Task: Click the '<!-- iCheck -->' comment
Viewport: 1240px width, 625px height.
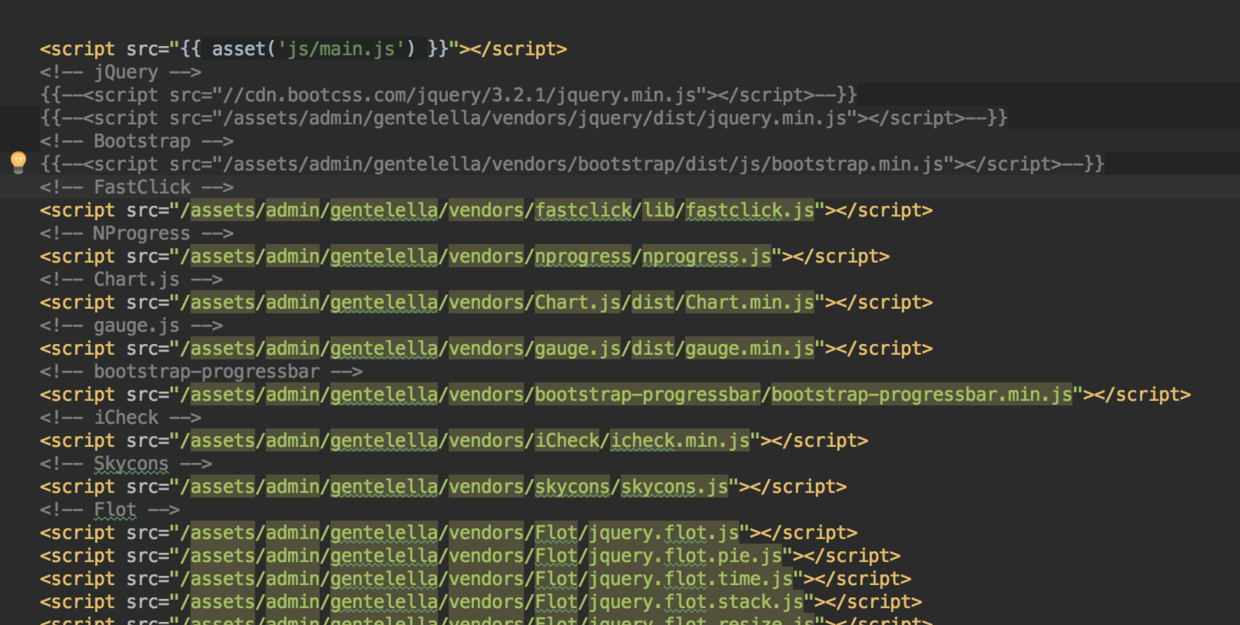Action: point(121,417)
